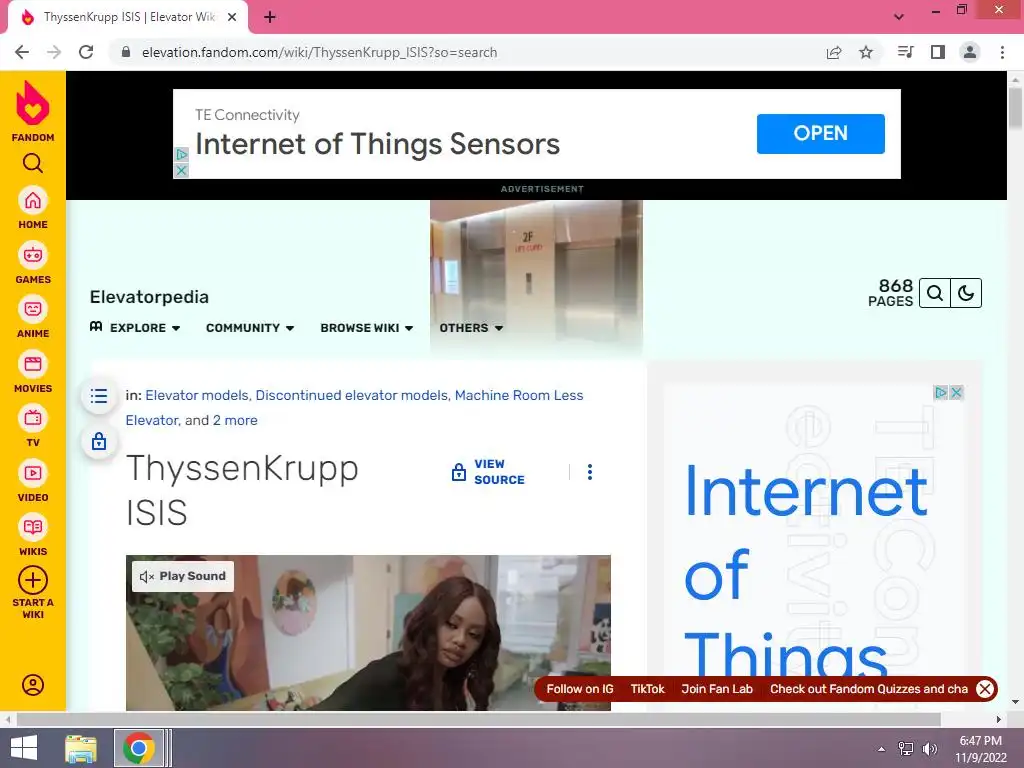Open the article's three-dot more menu
Screen dimensions: 1024x768
click(x=590, y=472)
